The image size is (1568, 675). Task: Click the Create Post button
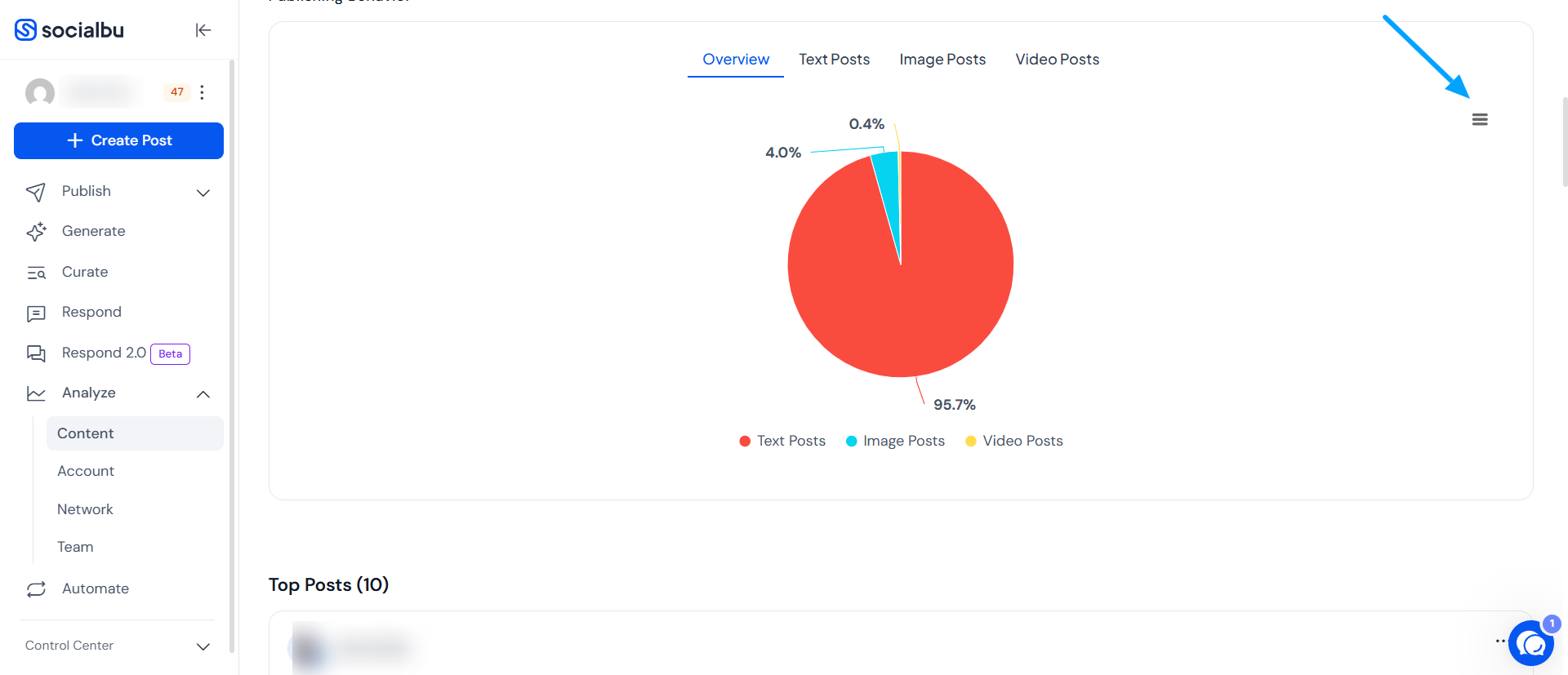click(118, 140)
